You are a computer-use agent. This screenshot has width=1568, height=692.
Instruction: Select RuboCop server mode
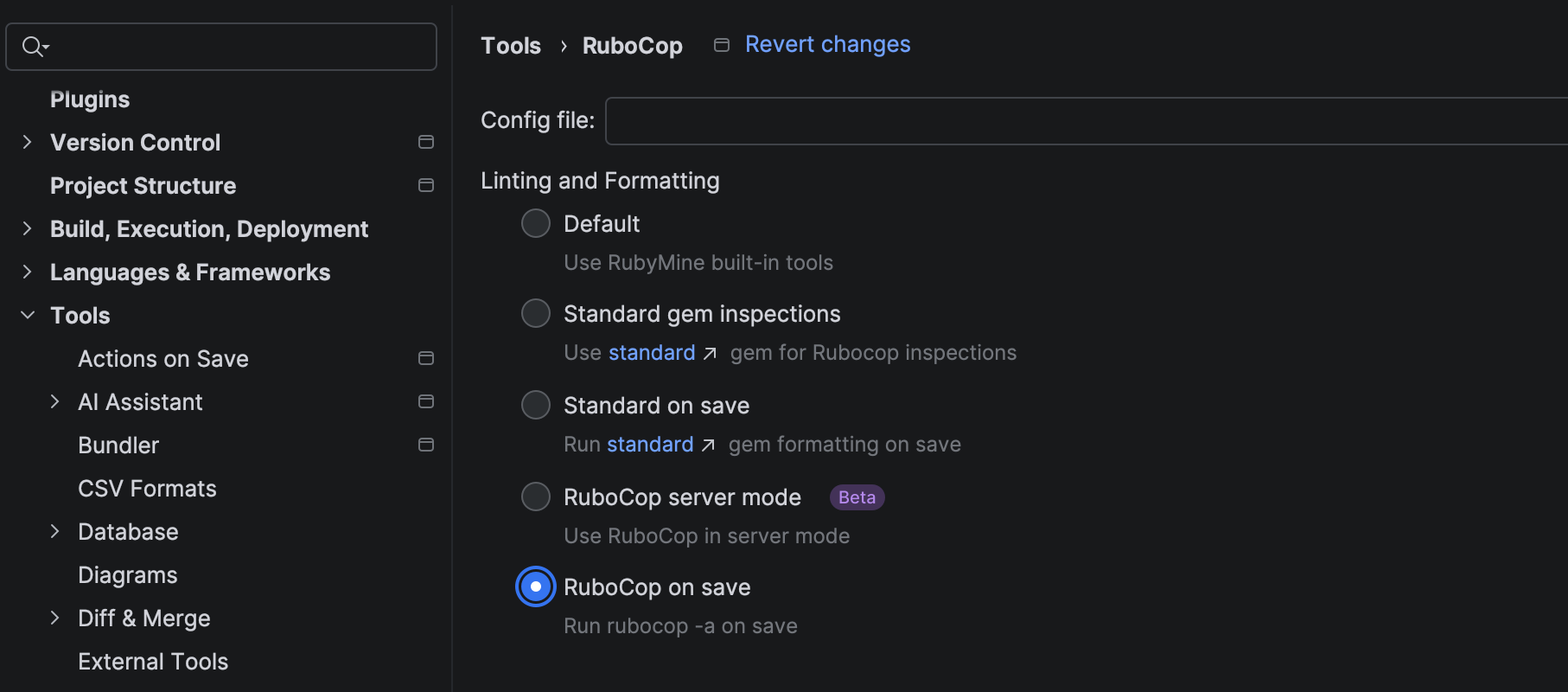point(535,496)
